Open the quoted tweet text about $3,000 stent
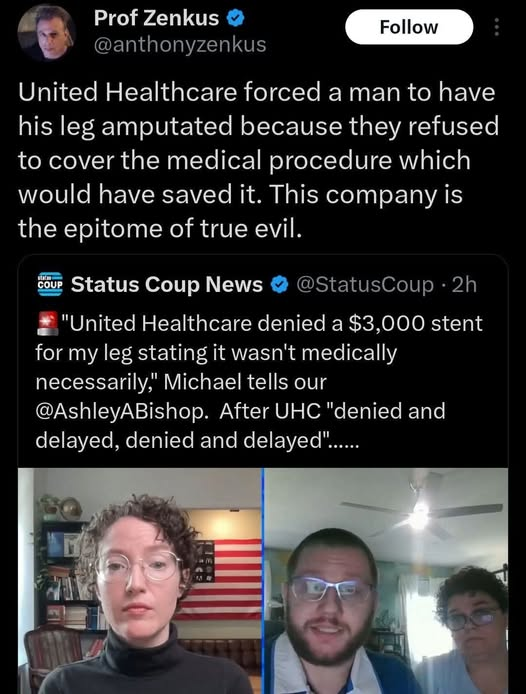This screenshot has height=694, width=526. 259,381
